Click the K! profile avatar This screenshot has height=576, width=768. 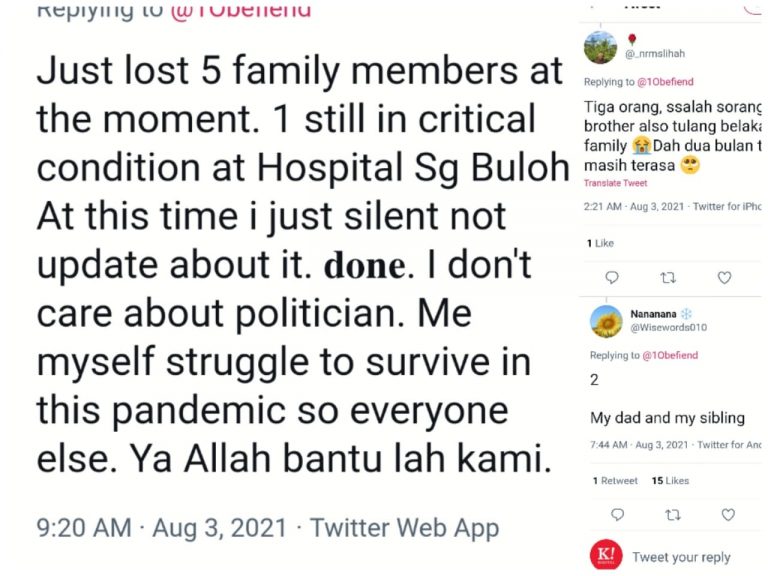coord(607,555)
